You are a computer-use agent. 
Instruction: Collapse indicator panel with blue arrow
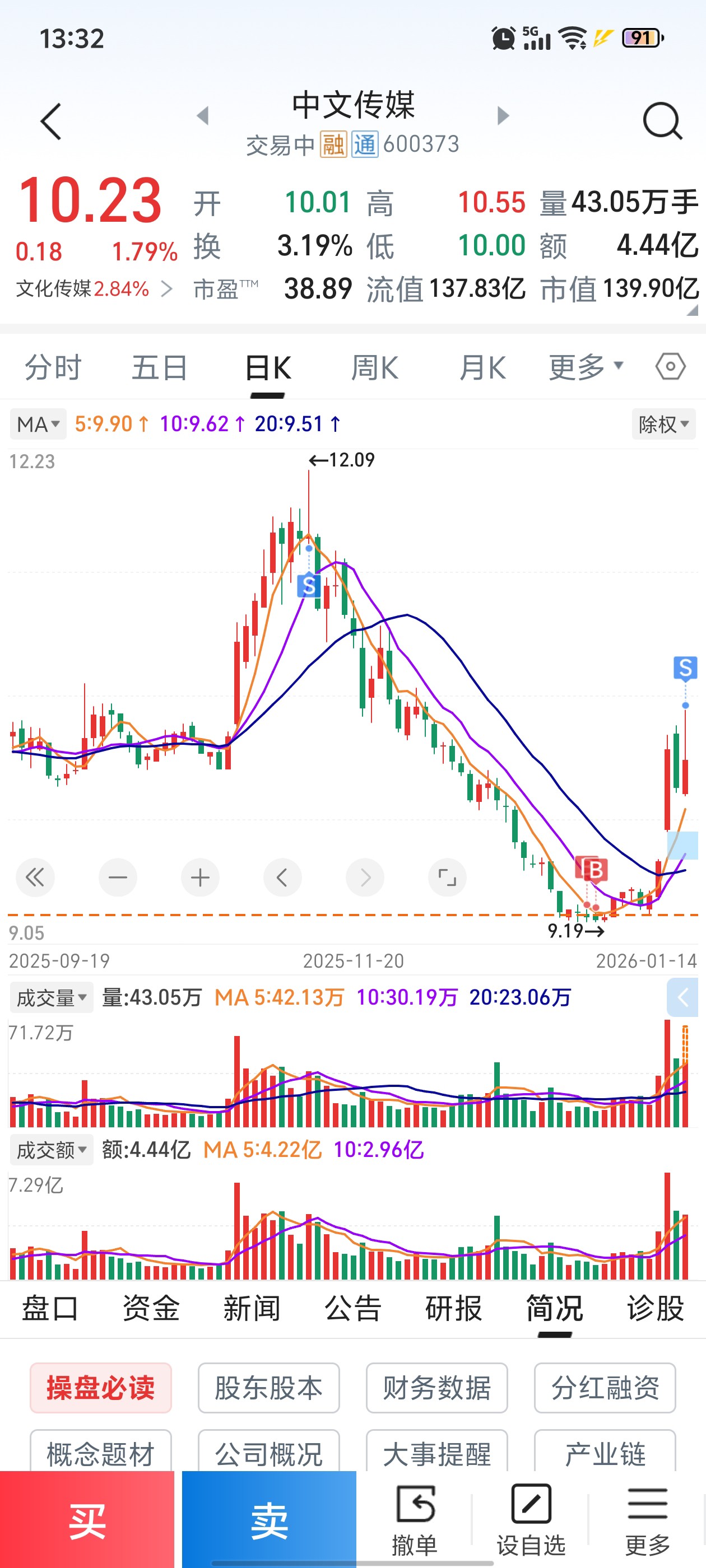pos(683,997)
